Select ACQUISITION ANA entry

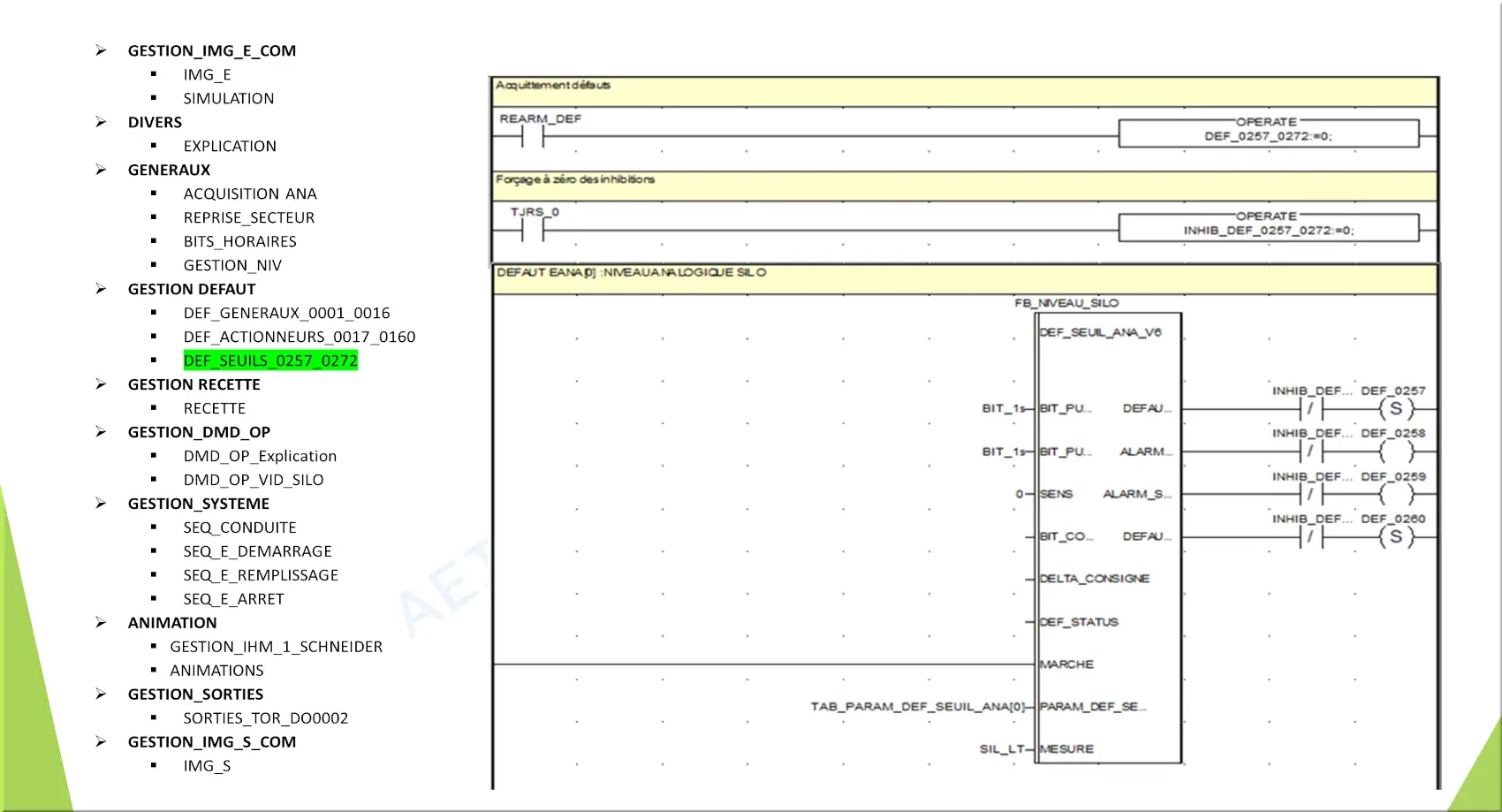point(250,194)
